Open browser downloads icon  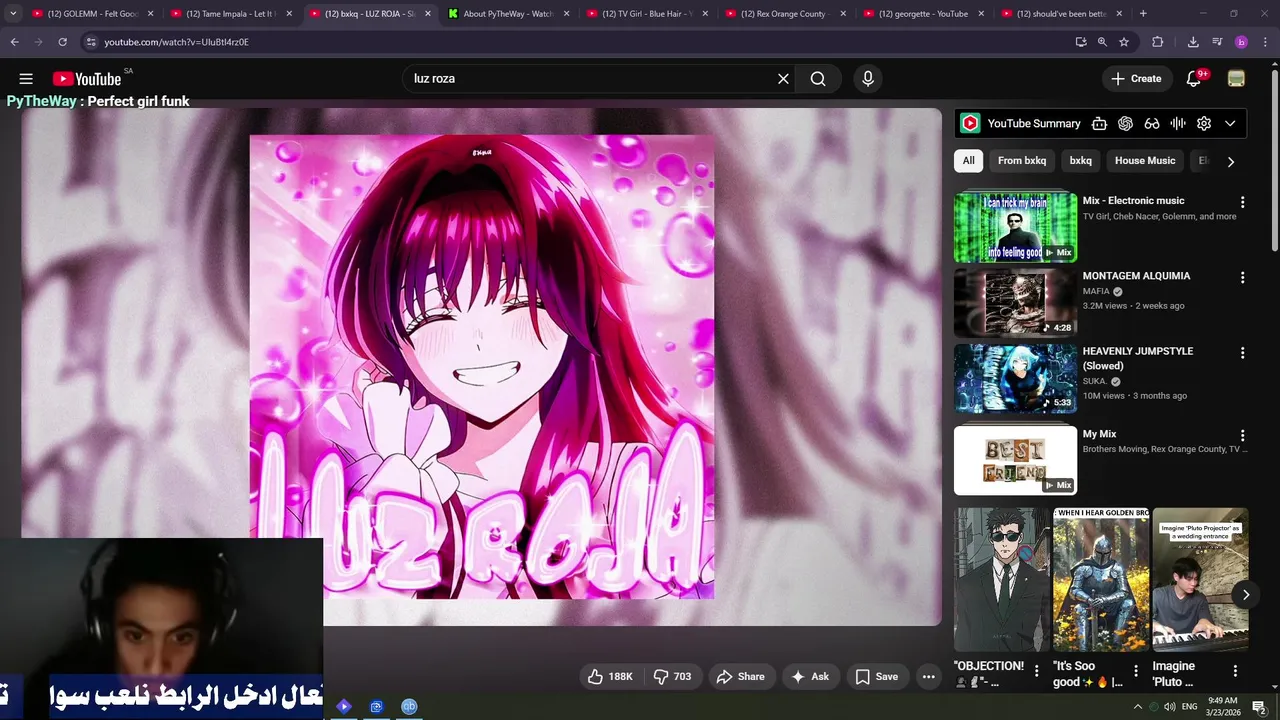[x=1193, y=42]
